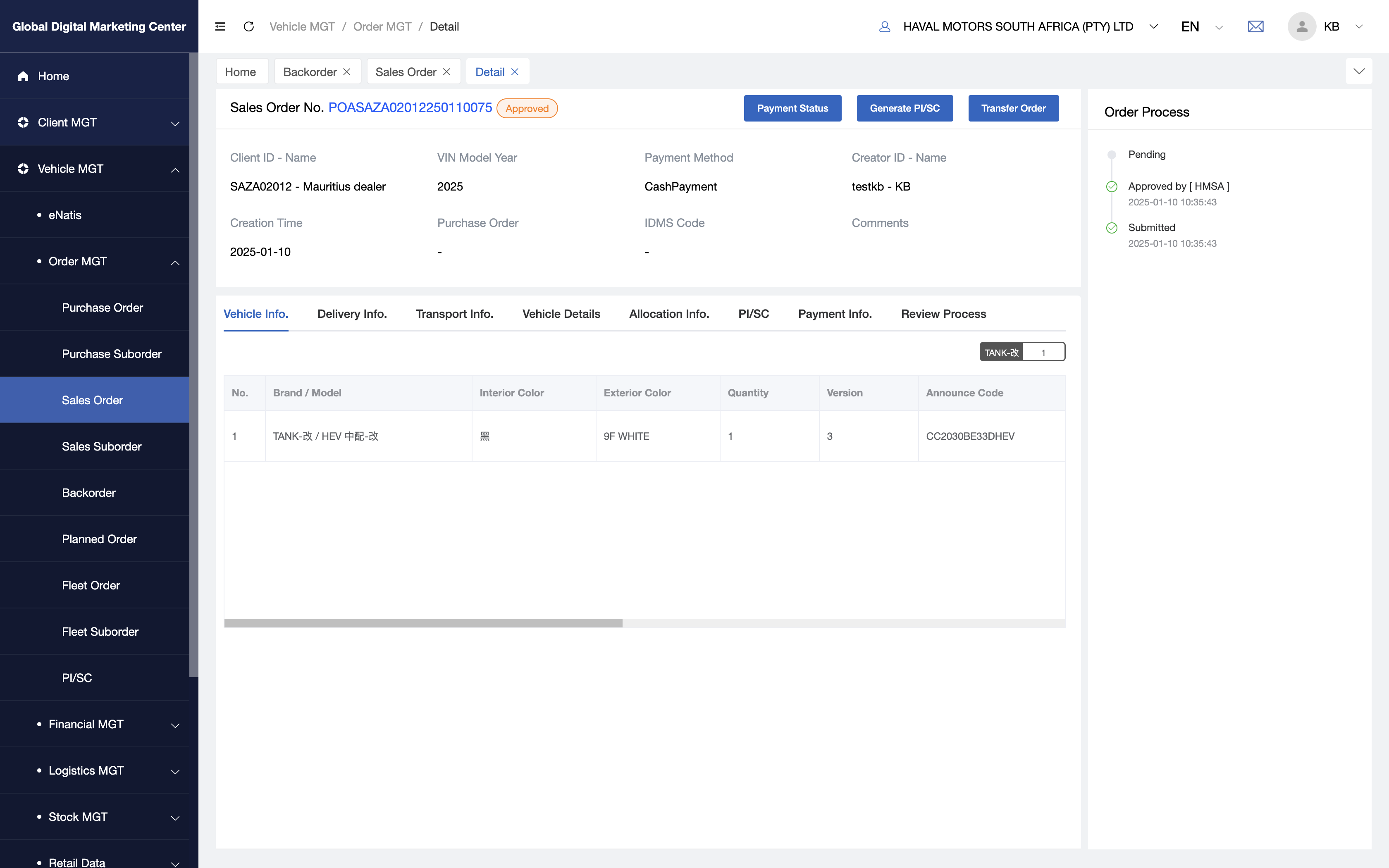The height and width of the screenshot is (868, 1389).
Task: Click the Transfer Order button
Action: pos(1013,108)
